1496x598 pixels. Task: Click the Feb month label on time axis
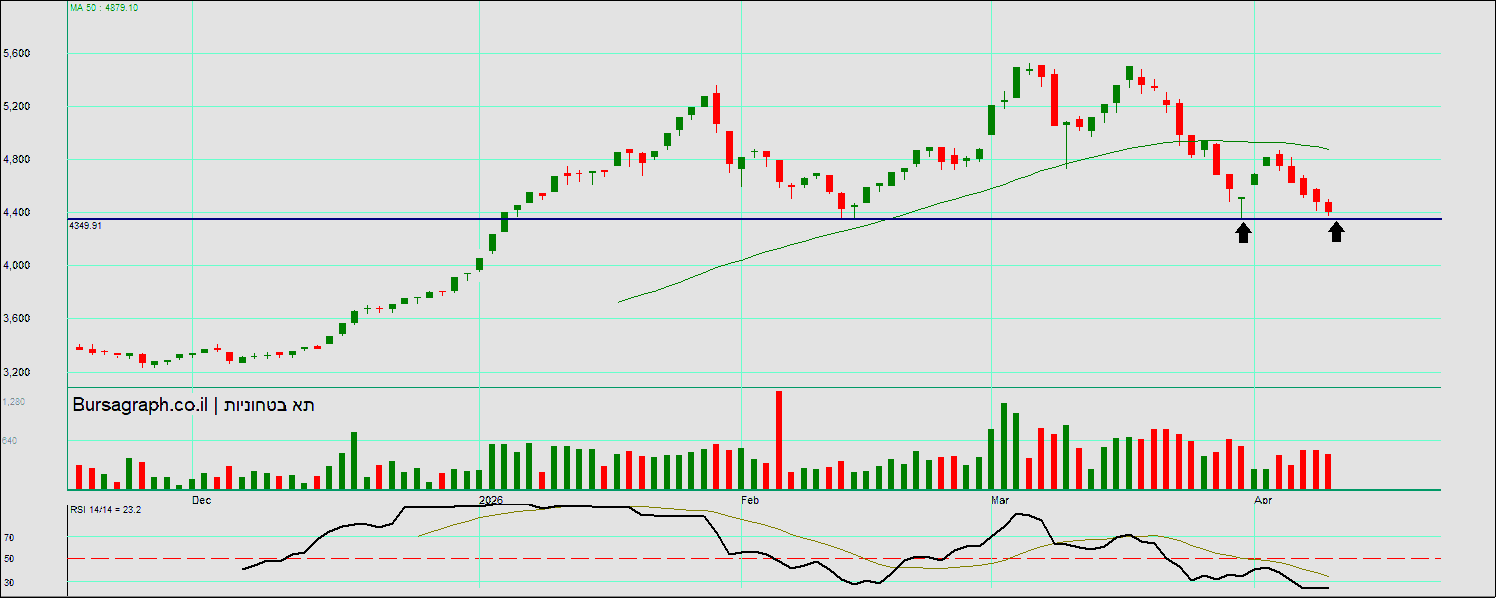tap(750, 498)
